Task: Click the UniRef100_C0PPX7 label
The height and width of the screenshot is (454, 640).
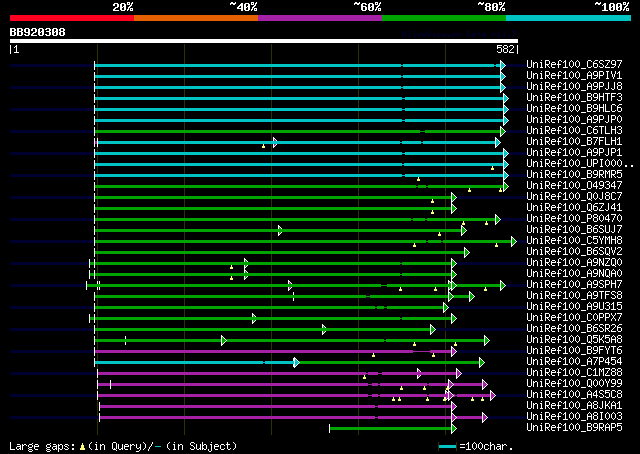Action: point(574,318)
